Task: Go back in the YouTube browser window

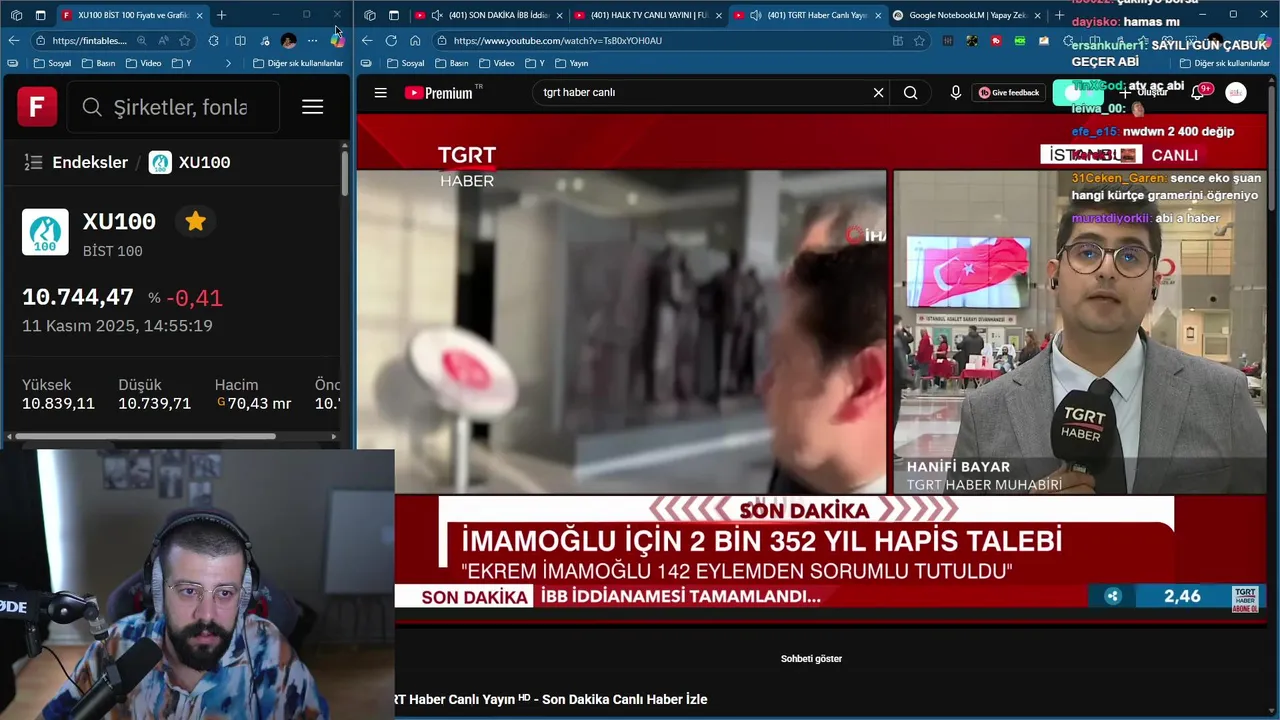Action: tap(367, 40)
